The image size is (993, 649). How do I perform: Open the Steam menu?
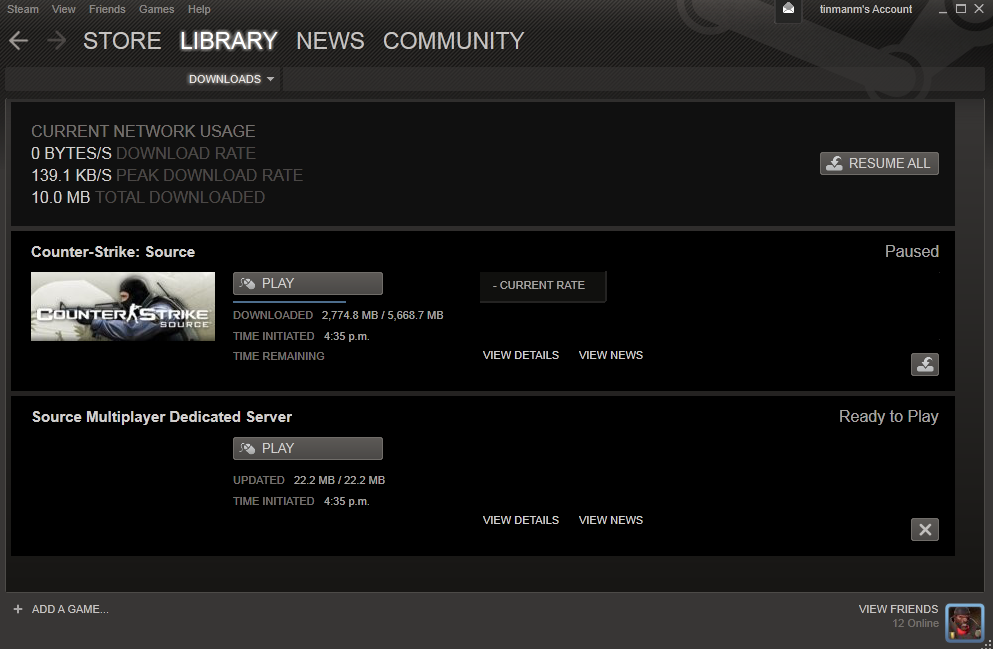pyautogui.click(x=23, y=9)
